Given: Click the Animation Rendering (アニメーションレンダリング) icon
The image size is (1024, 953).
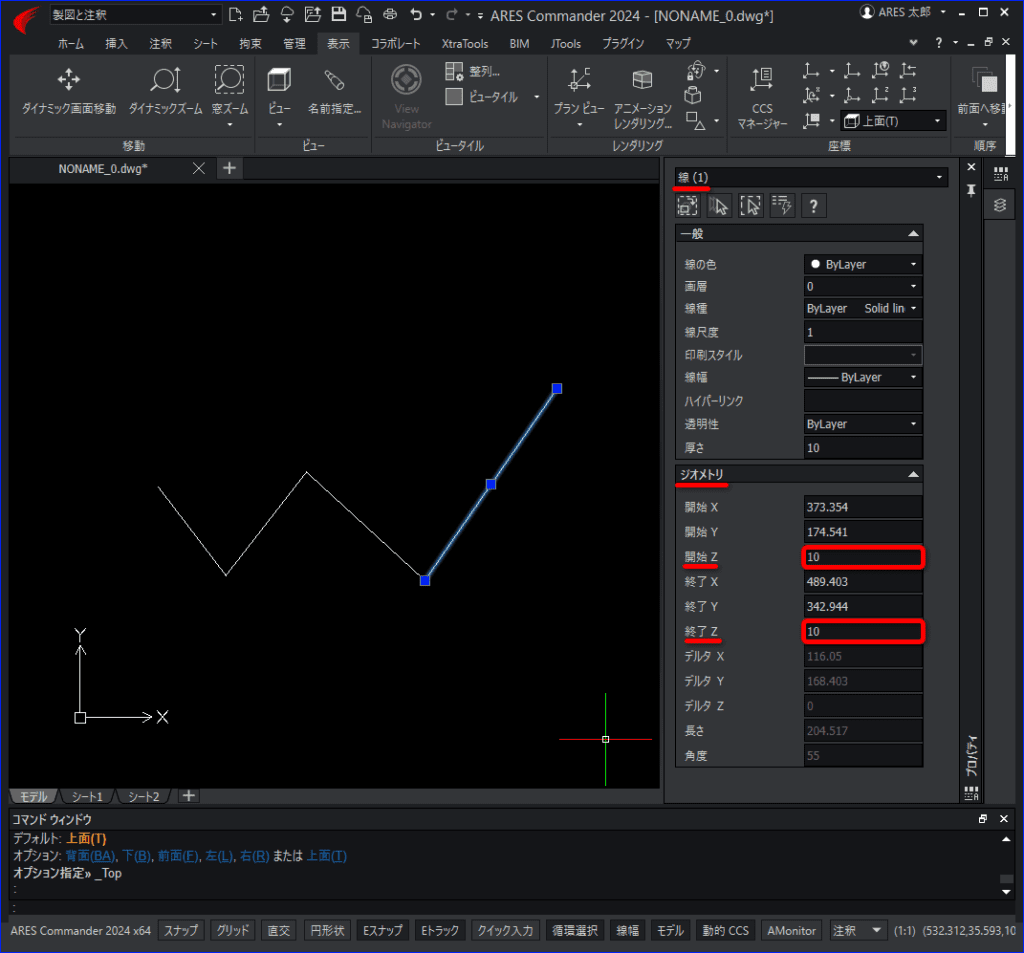Looking at the screenshot, I should click(x=642, y=81).
